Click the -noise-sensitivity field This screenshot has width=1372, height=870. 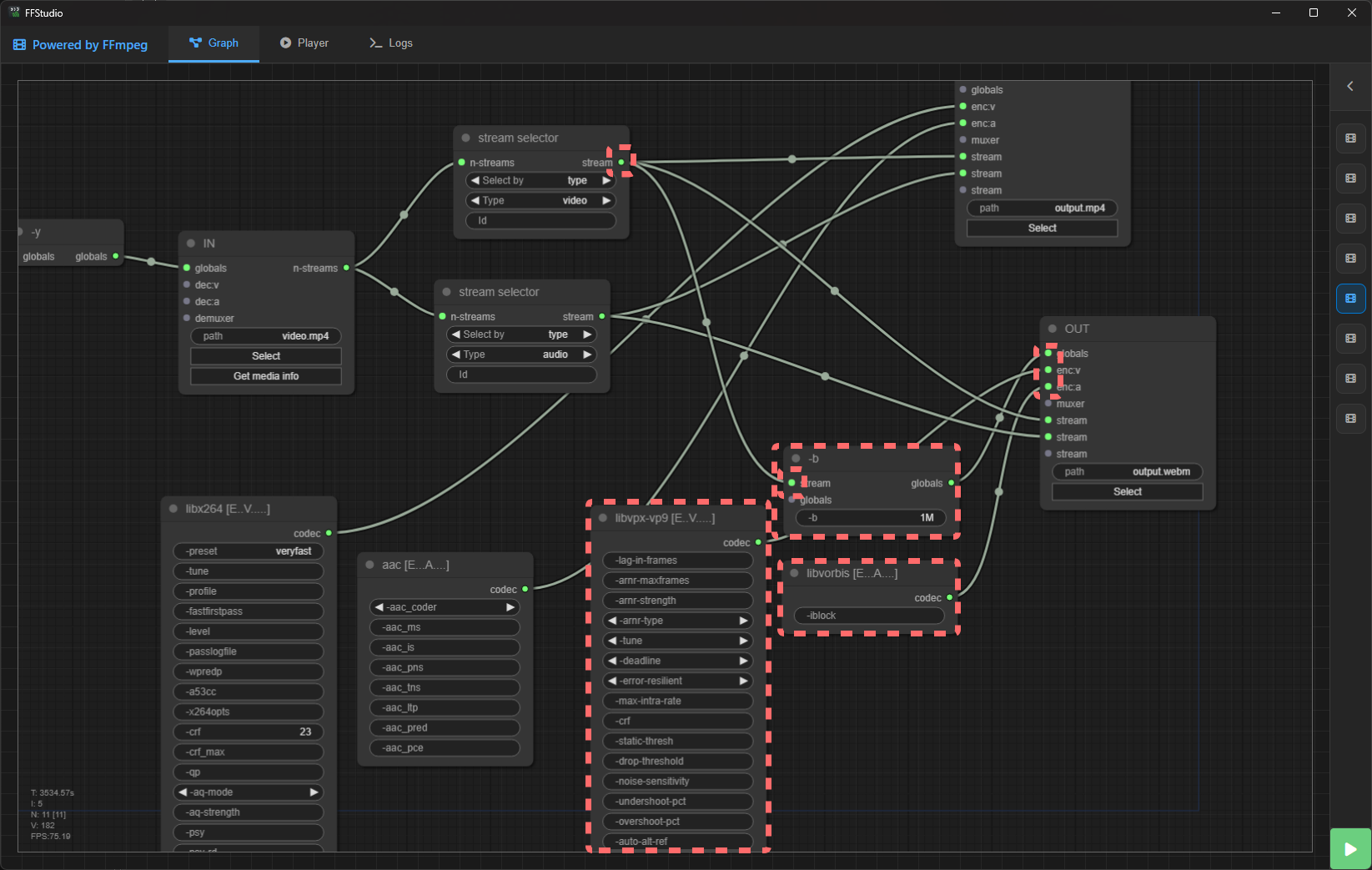click(x=678, y=782)
